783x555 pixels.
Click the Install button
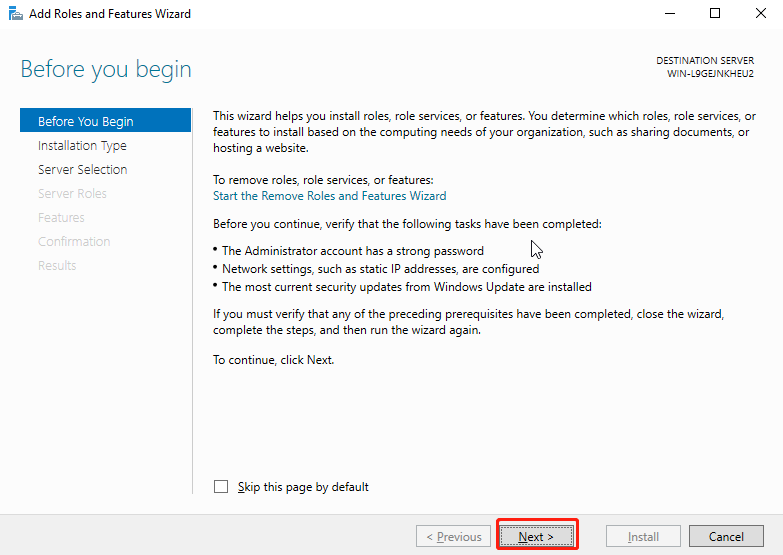(643, 537)
